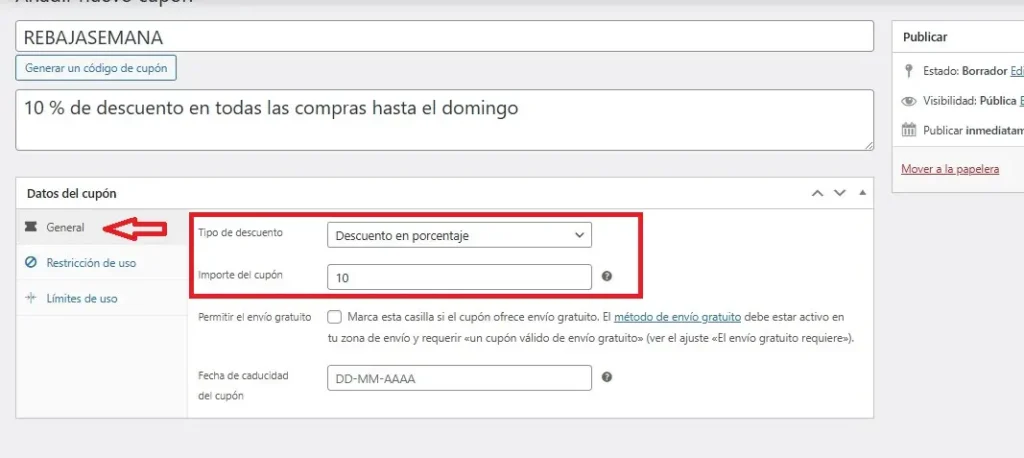The width and height of the screenshot is (1024, 458).
Task: Collapse the Datos del cupón panel
Action: (x=862, y=193)
